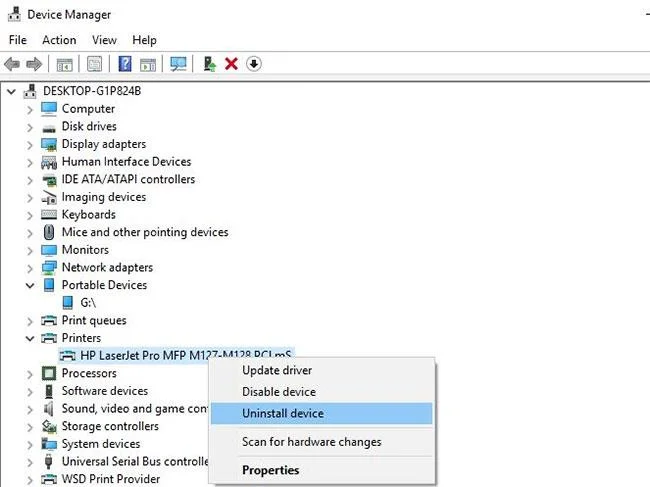Expand the Monitors category
The height and width of the screenshot is (487, 650).
point(30,250)
